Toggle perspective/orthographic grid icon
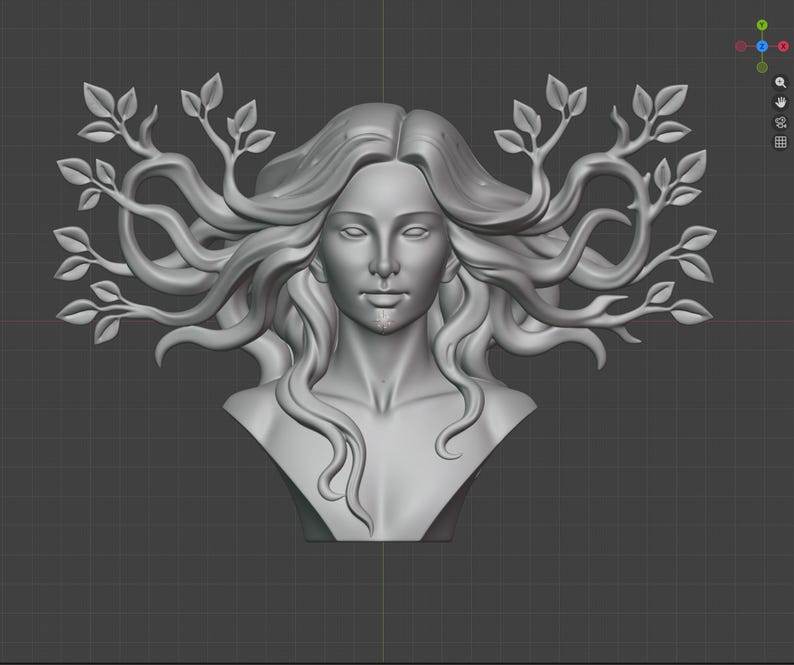This screenshot has width=794, height=665. point(781,142)
